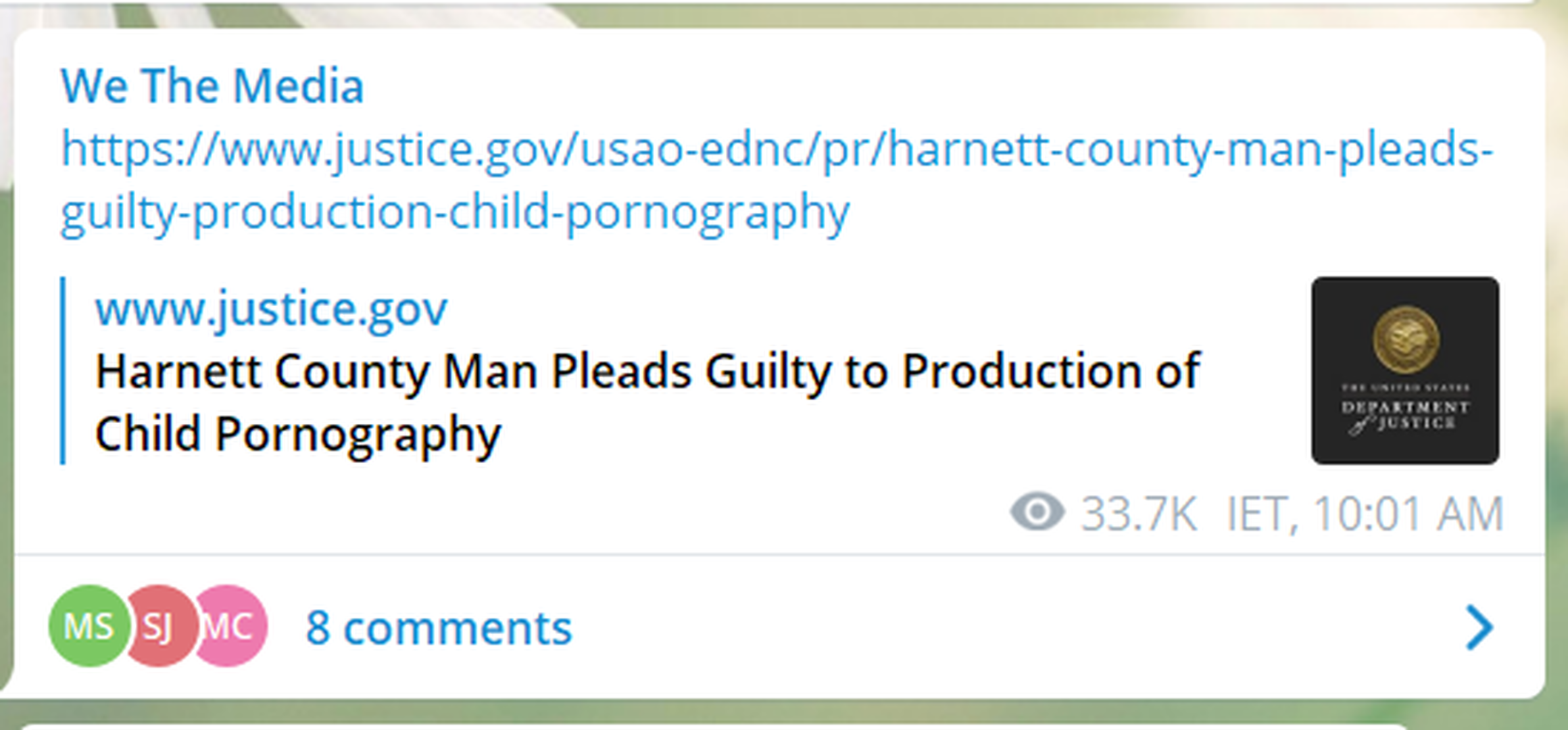Click the www.justice.gov preview site name
Screen dimensions: 1568x730
click(271, 310)
